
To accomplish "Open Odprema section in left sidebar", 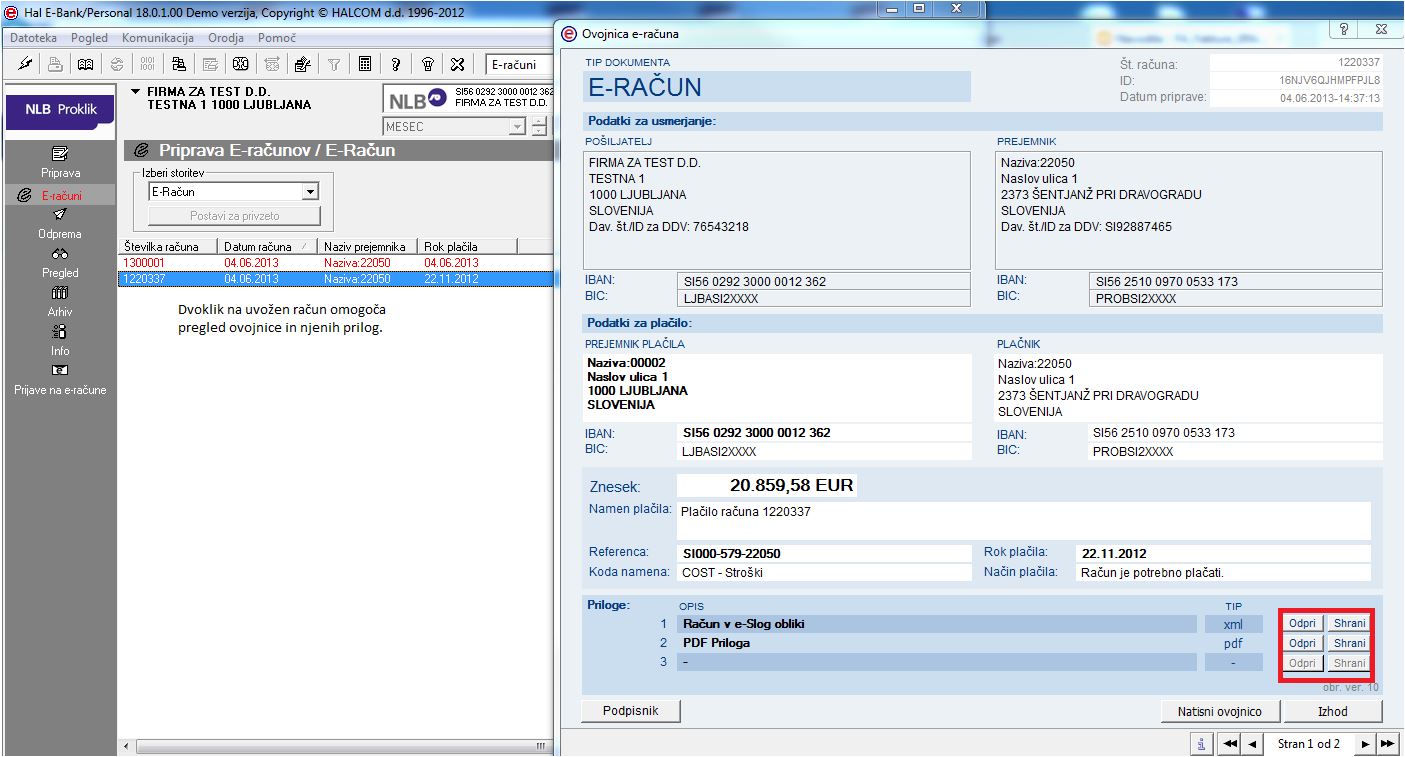I will pos(60,223).
